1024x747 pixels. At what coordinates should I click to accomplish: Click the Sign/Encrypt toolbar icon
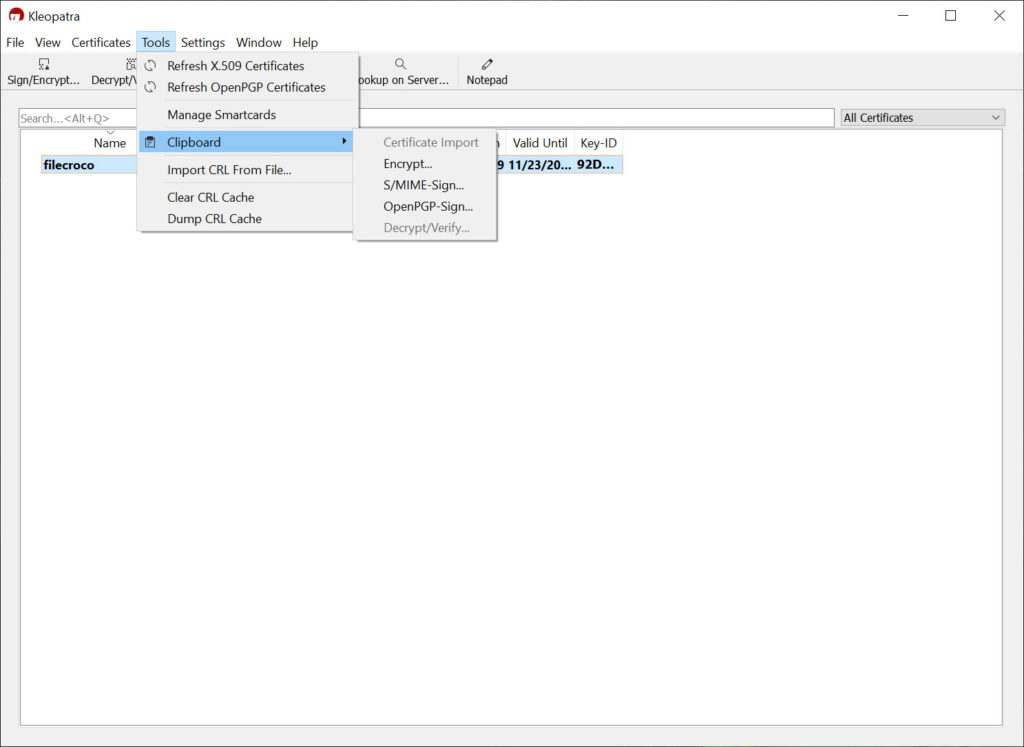44,64
